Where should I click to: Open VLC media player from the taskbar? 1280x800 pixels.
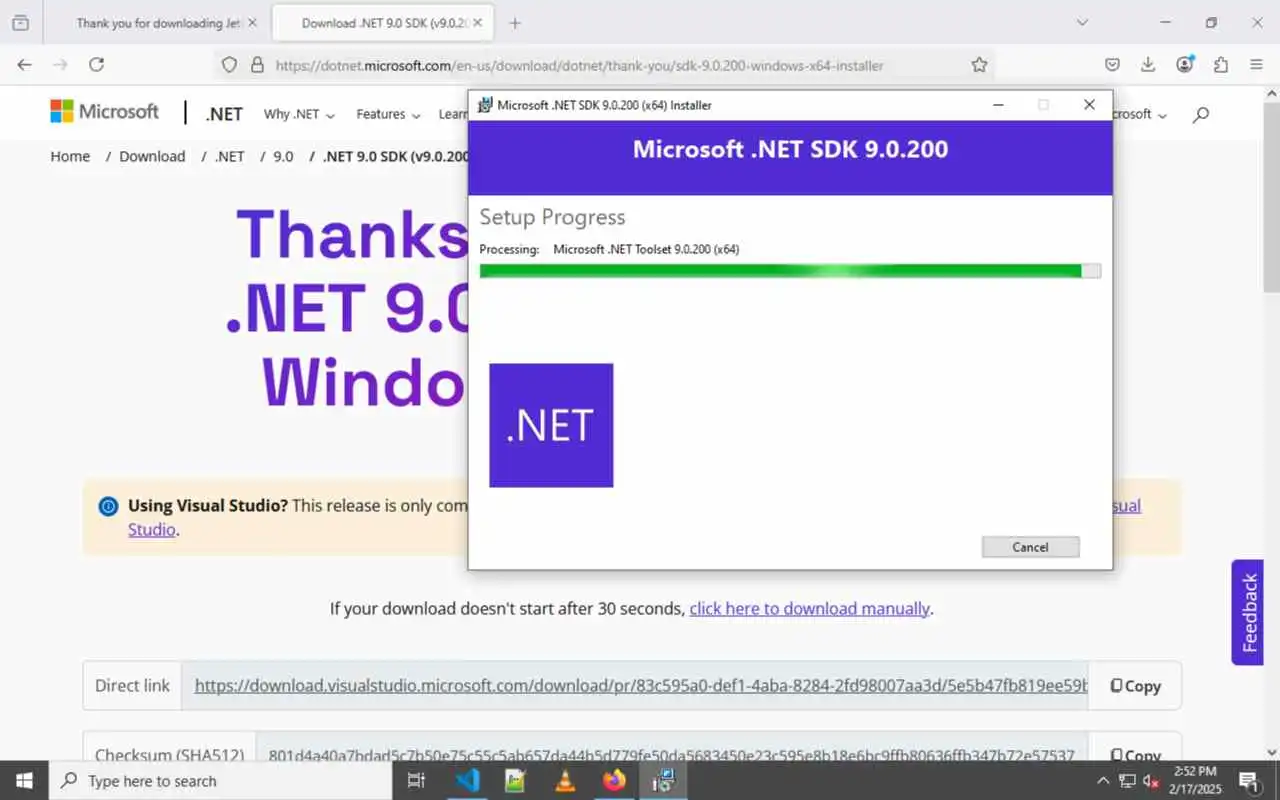pyautogui.click(x=565, y=781)
